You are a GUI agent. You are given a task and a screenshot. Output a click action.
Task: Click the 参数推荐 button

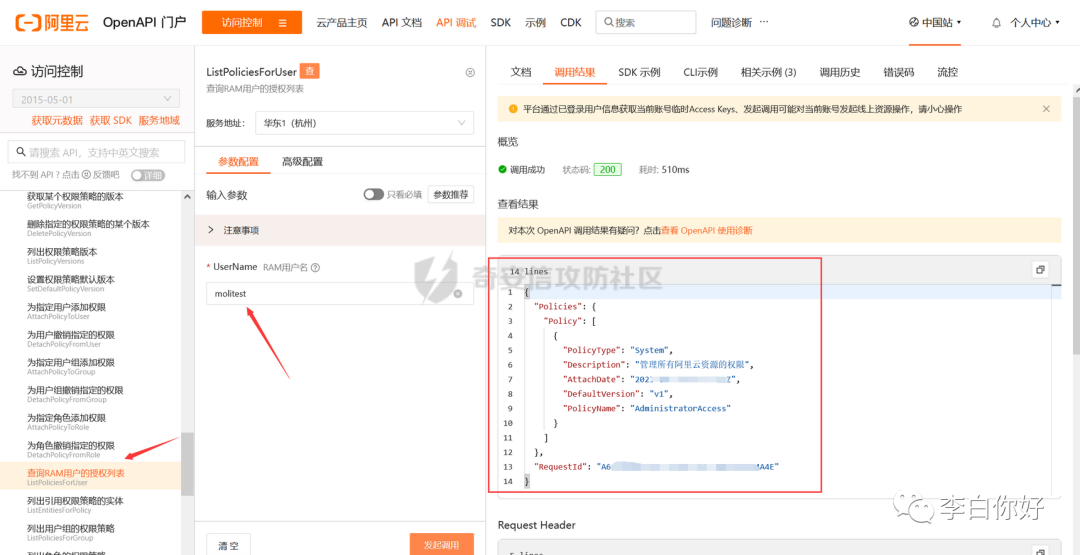tap(450, 195)
